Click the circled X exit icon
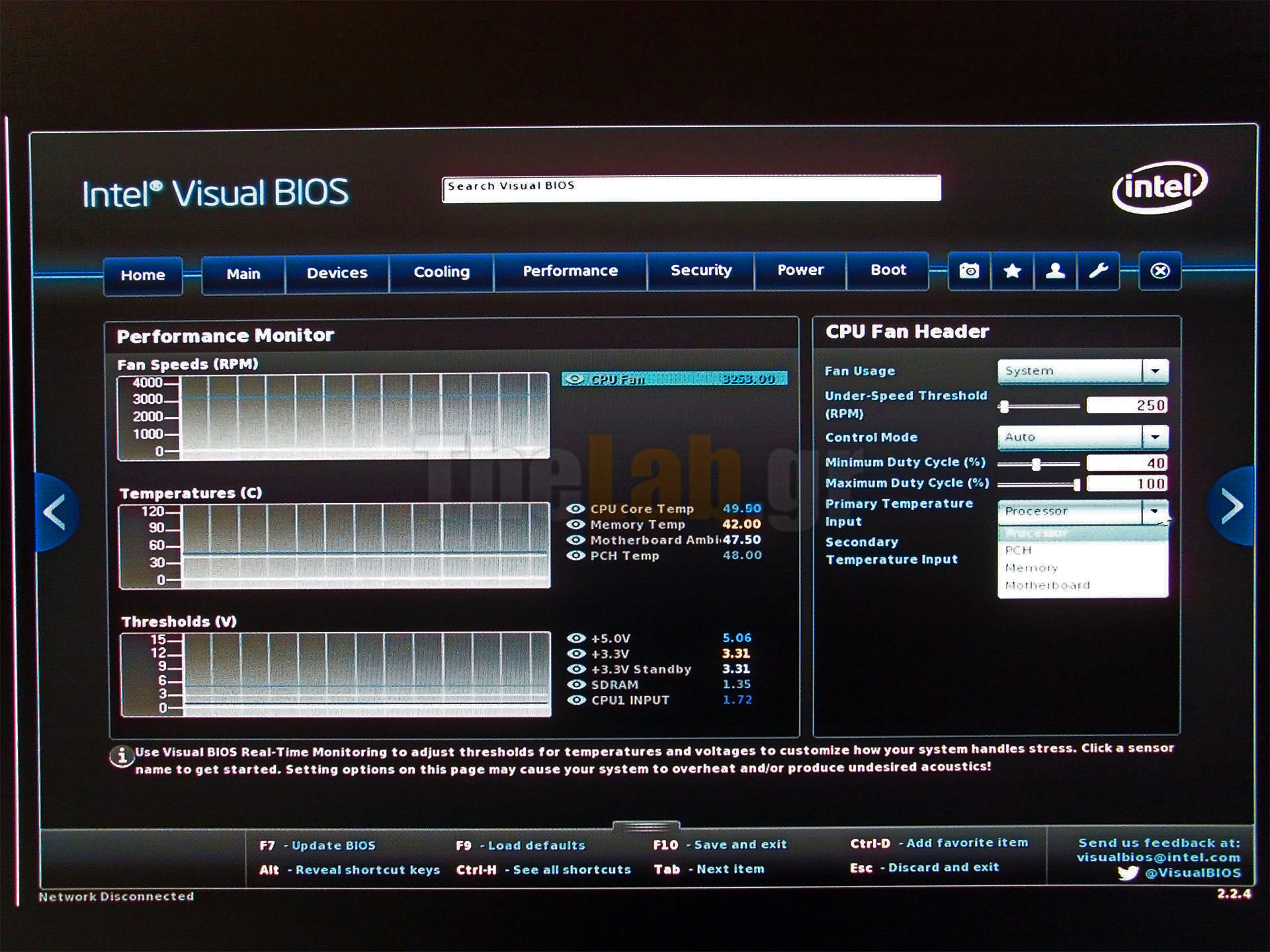 [1160, 271]
